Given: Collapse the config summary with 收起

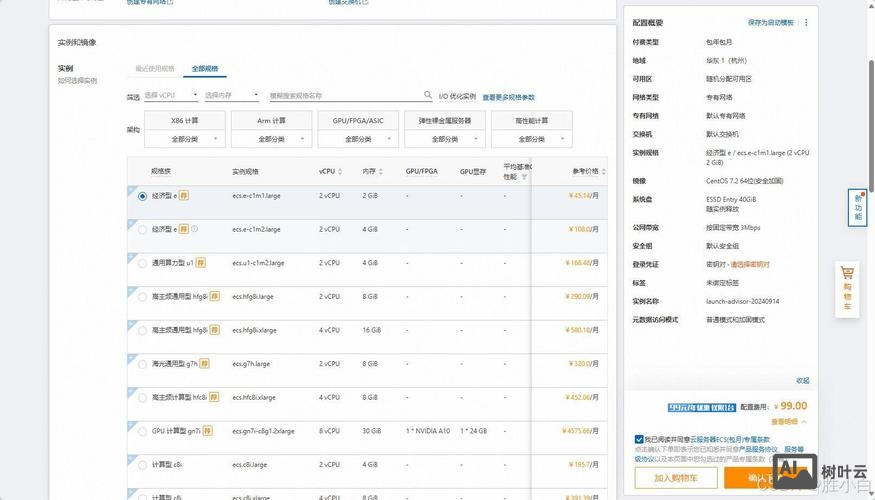Looking at the screenshot, I should click(802, 380).
